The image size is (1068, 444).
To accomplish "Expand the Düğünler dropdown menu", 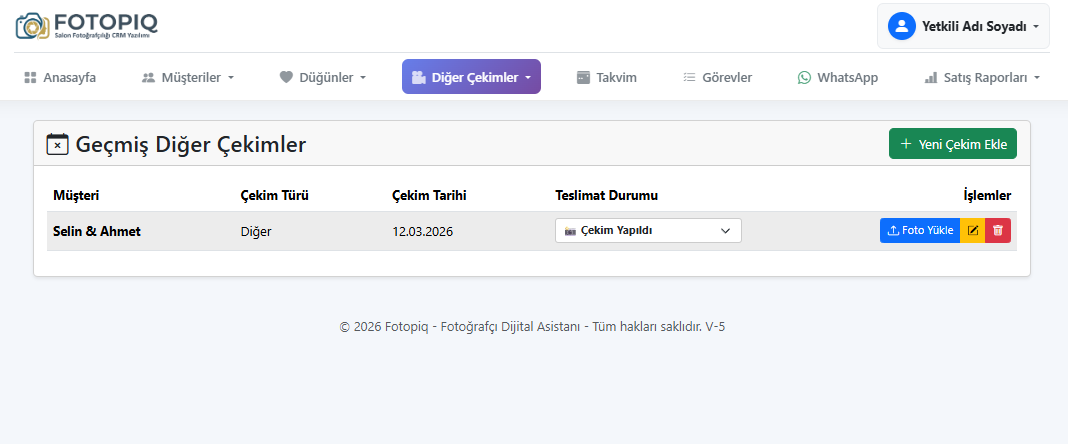I will coord(323,77).
